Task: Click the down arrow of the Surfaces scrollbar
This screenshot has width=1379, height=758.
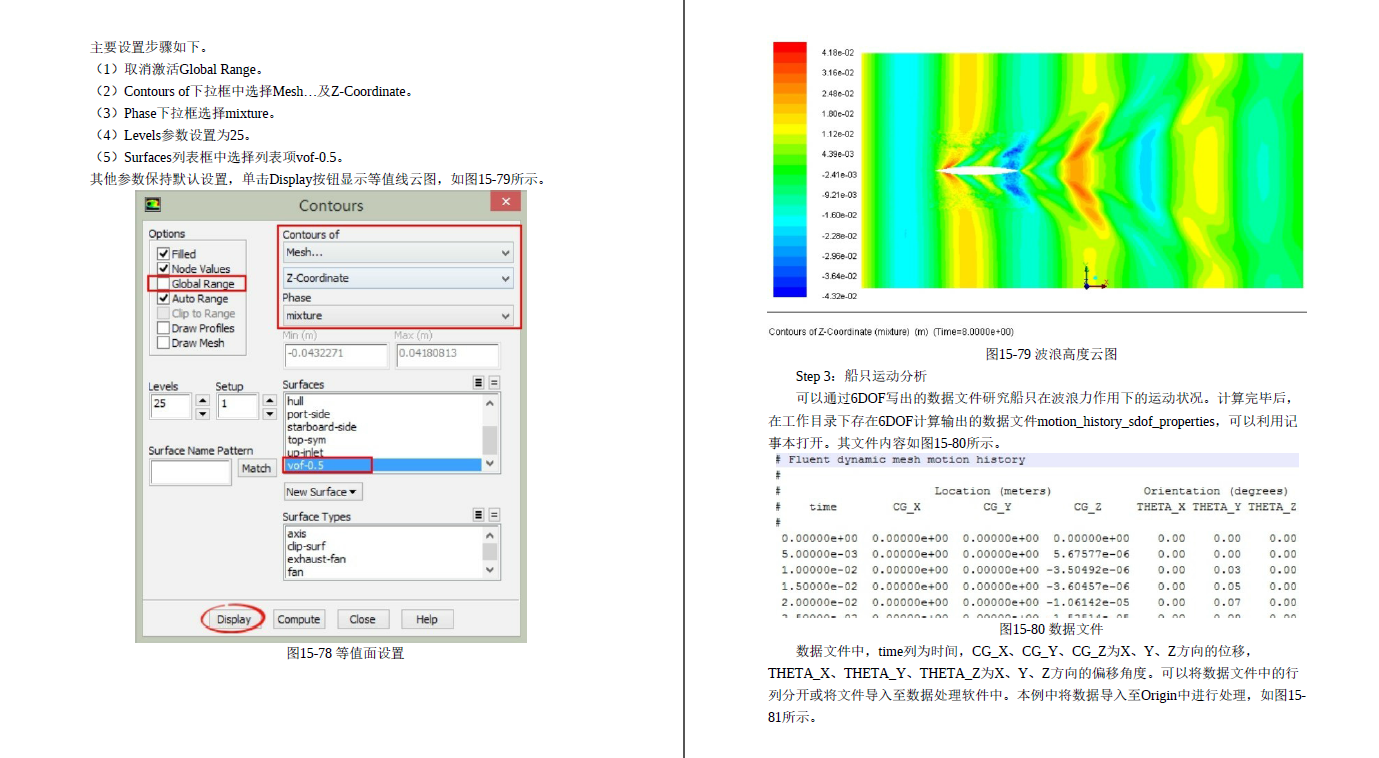Action: point(488,462)
